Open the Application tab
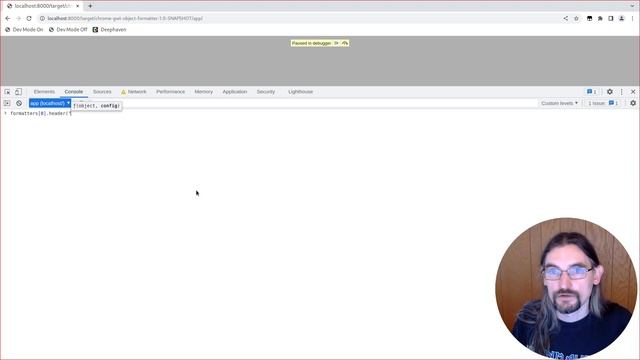The width and height of the screenshot is (640, 360). click(x=235, y=92)
